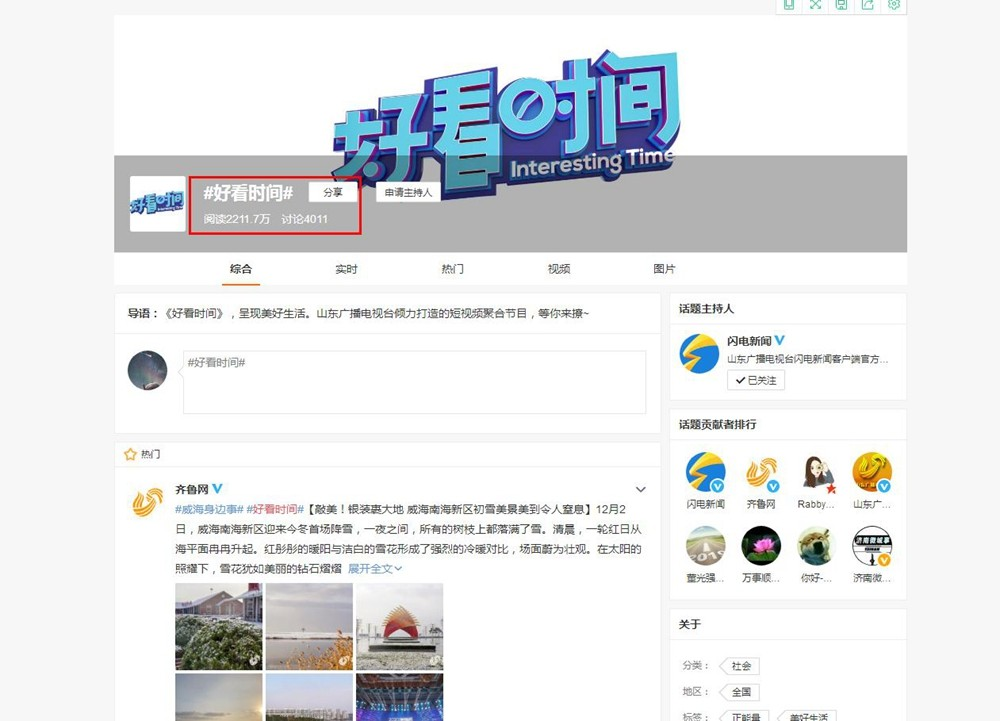Toggle the 已关注 follow button
The image size is (1000, 721).
pyautogui.click(x=756, y=381)
